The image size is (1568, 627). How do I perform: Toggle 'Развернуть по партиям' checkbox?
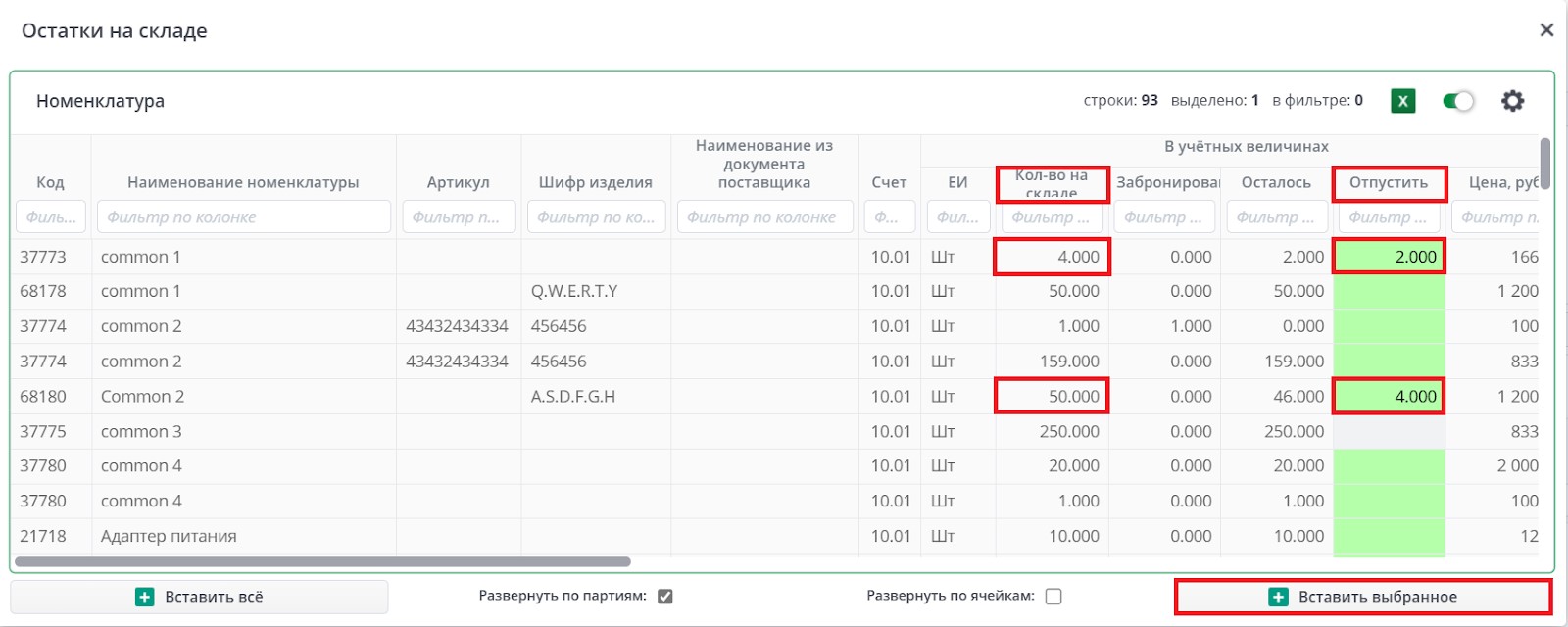click(665, 597)
